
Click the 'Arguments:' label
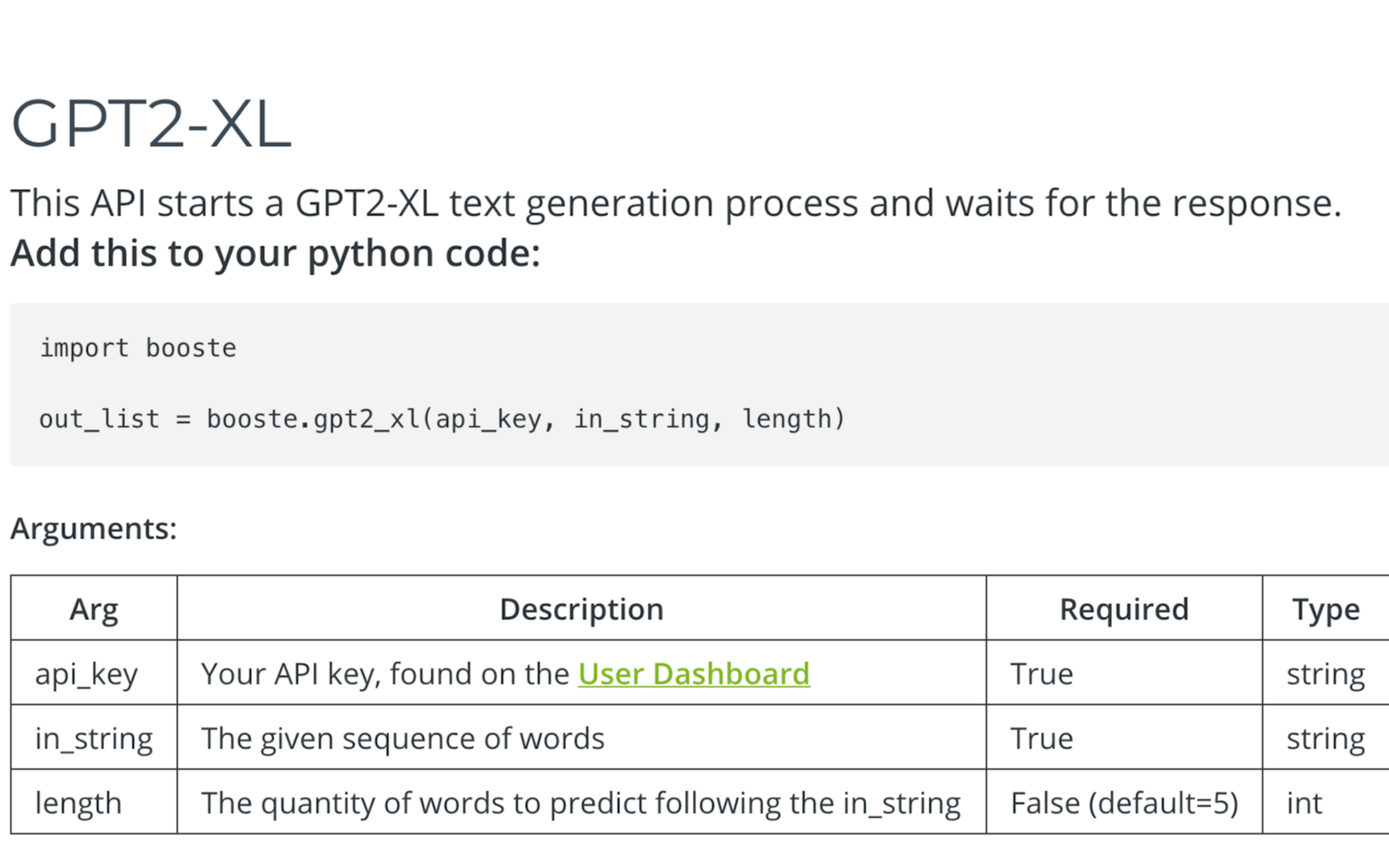[x=94, y=529]
